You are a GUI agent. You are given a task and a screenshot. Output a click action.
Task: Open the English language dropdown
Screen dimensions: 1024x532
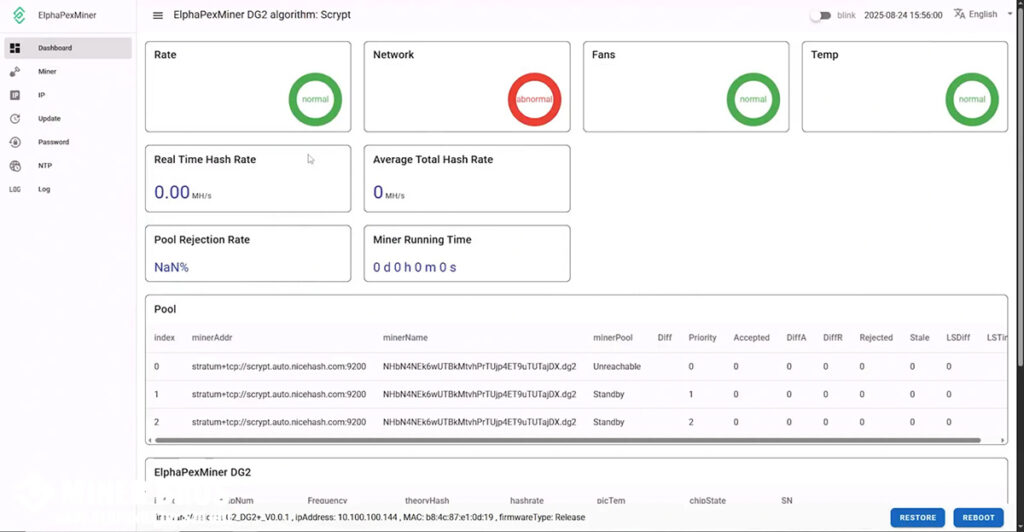983,15
